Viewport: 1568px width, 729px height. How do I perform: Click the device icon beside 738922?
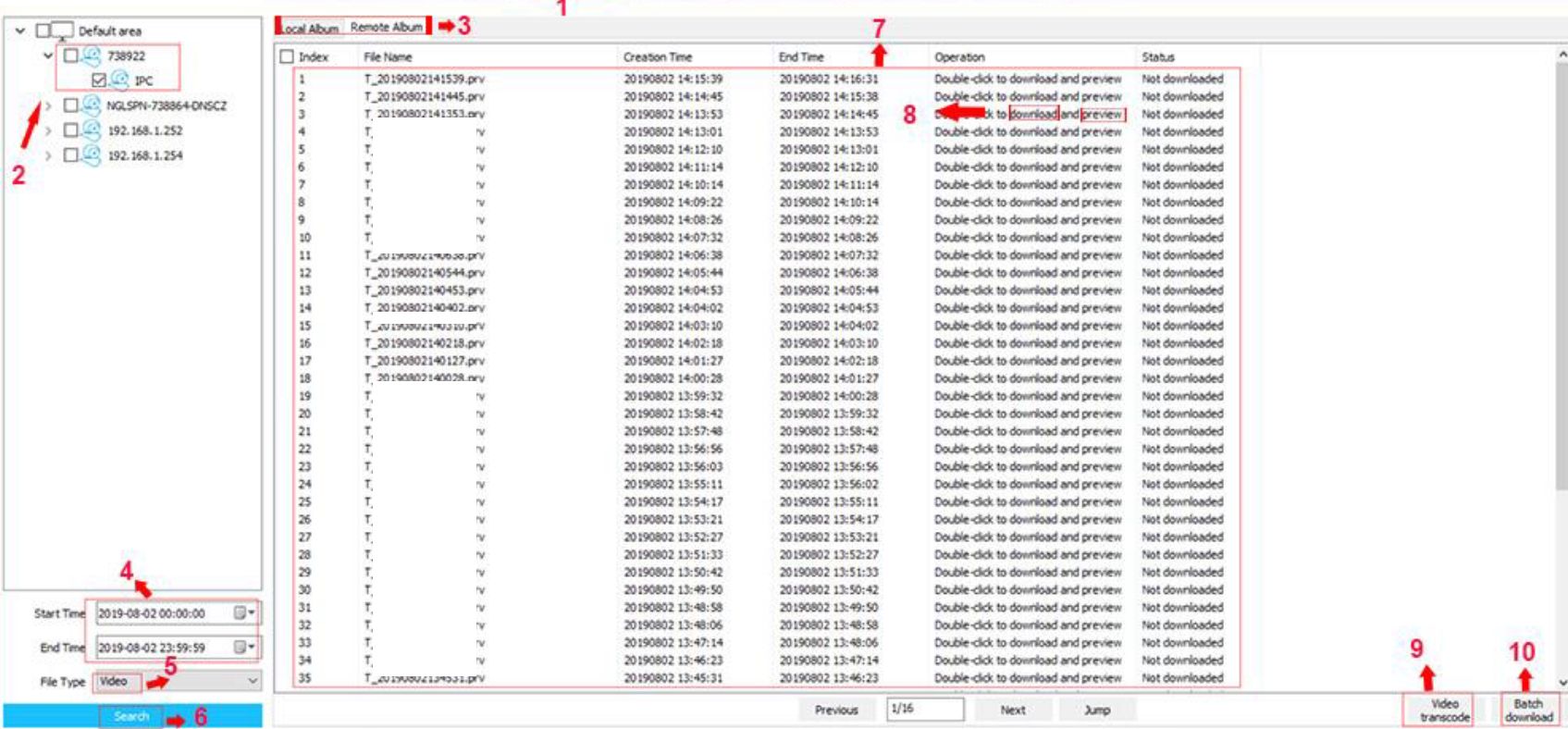click(92, 56)
